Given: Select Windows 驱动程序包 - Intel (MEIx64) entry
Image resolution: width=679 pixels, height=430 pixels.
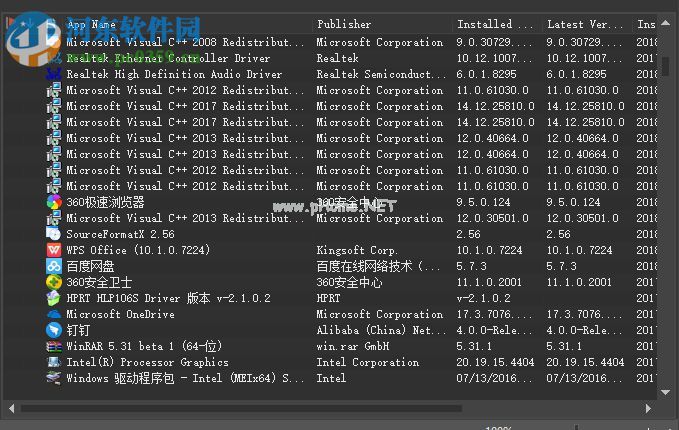Looking at the screenshot, I should click(185, 378).
